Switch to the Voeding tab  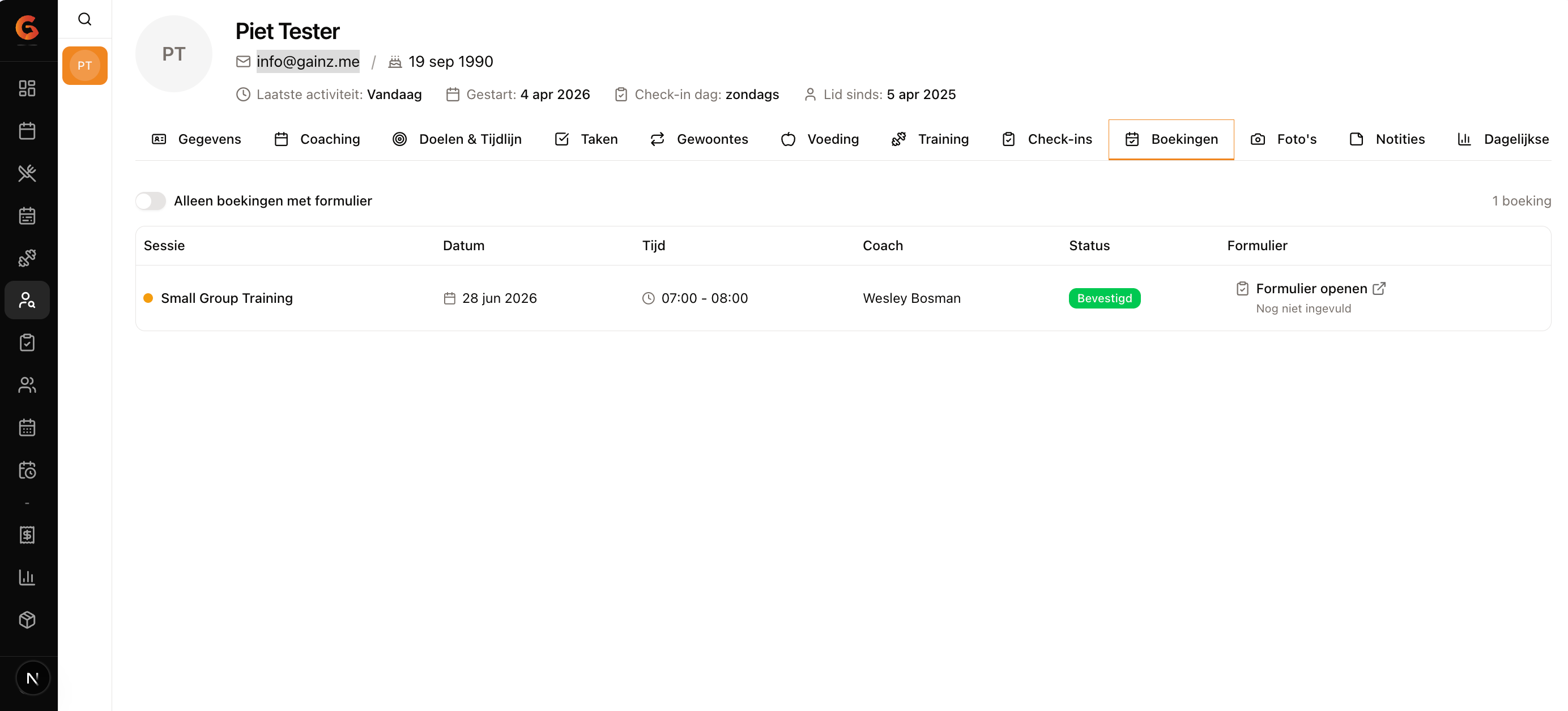click(820, 139)
